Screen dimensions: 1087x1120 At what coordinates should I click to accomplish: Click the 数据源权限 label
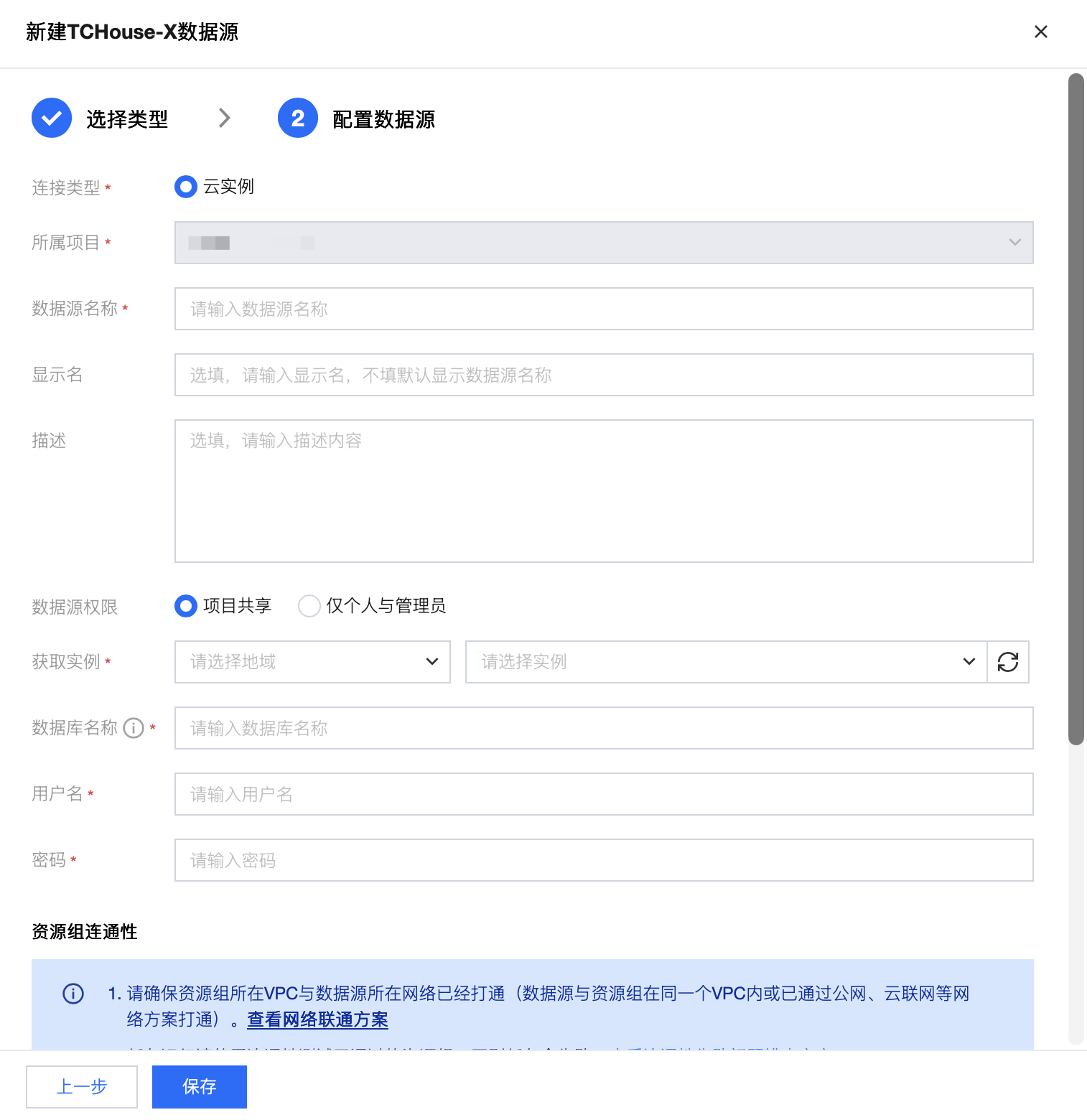coord(75,607)
